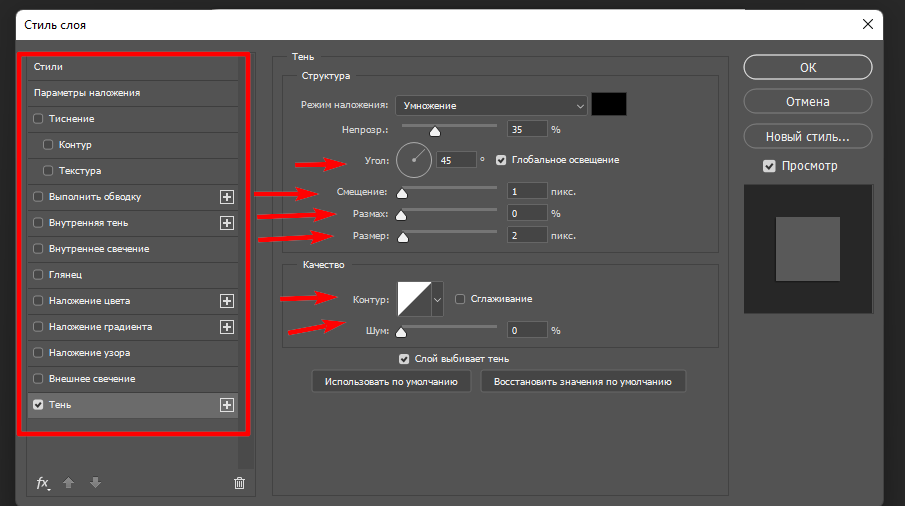Enable the Текстура checkbox
Screen dimensions: 905x506
tap(48, 170)
